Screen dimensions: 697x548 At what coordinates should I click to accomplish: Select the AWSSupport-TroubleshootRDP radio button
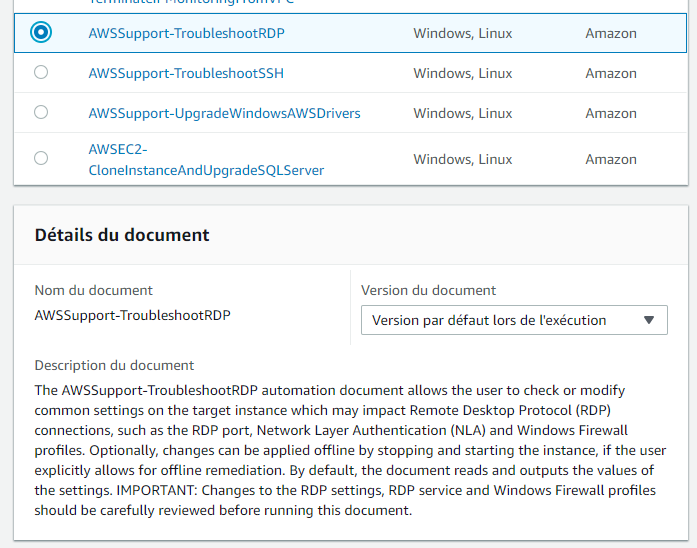click(41, 32)
